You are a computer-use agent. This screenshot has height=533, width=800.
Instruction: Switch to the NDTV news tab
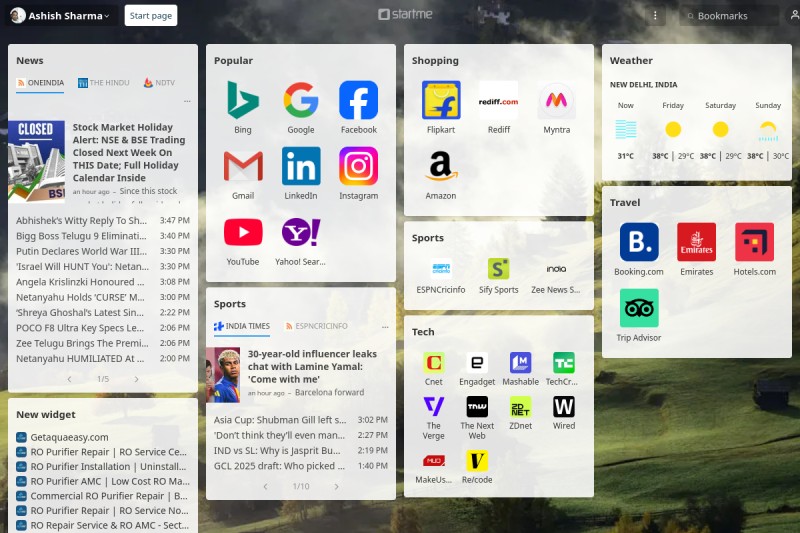pyautogui.click(x=159, y=83)
